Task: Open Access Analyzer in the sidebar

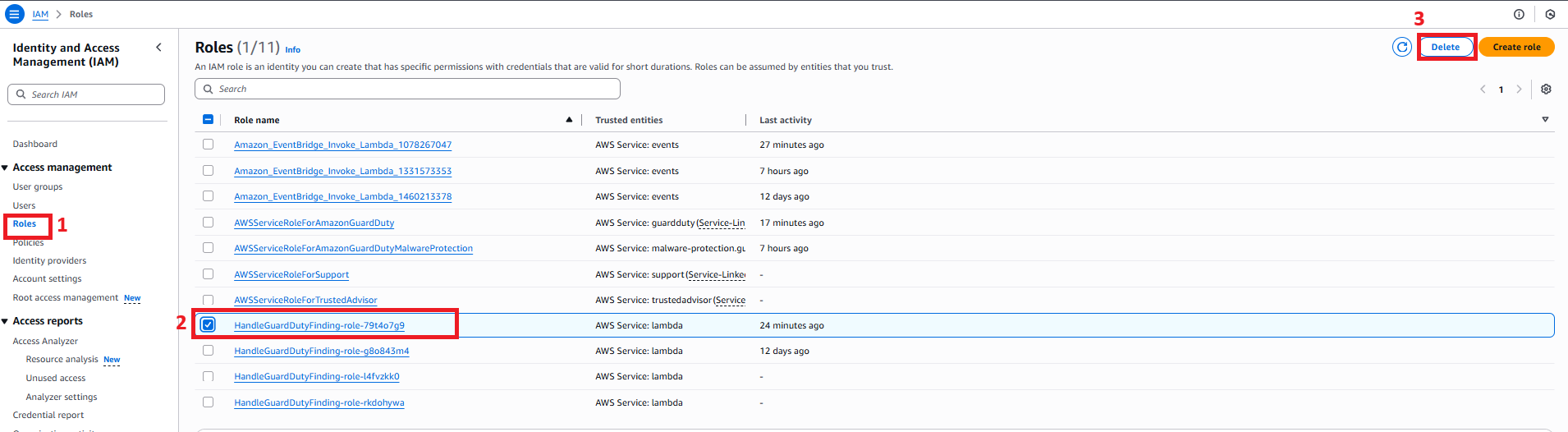Action: pyautogui.click(x=45, y=341)
